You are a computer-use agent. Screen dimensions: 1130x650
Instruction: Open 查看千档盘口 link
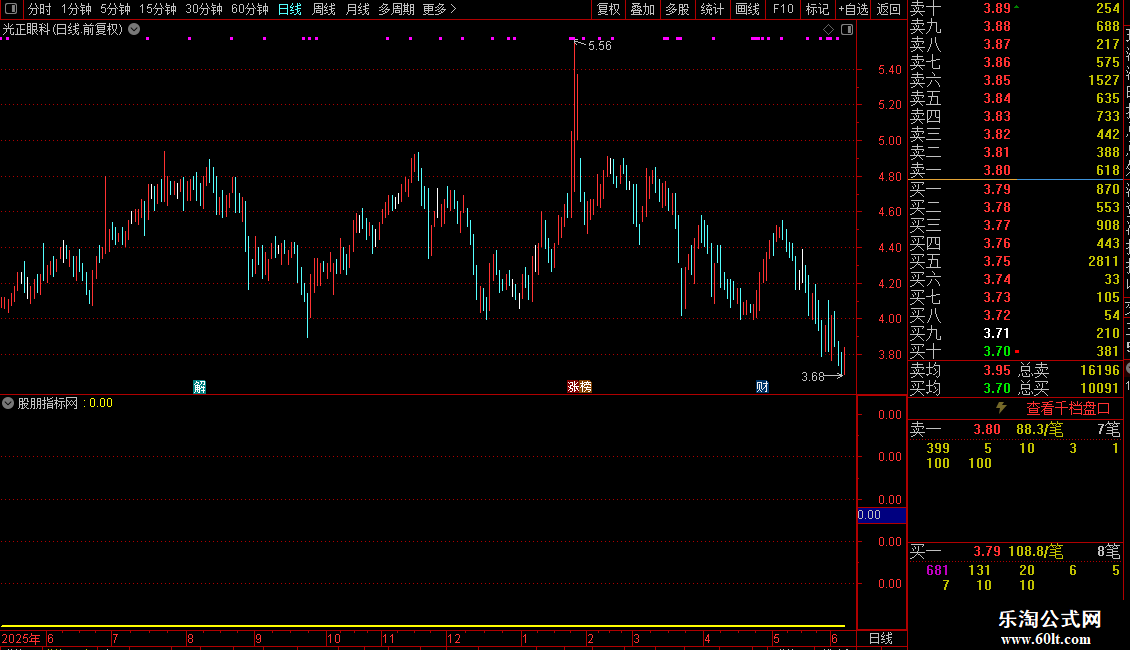tap(1068, 409)
